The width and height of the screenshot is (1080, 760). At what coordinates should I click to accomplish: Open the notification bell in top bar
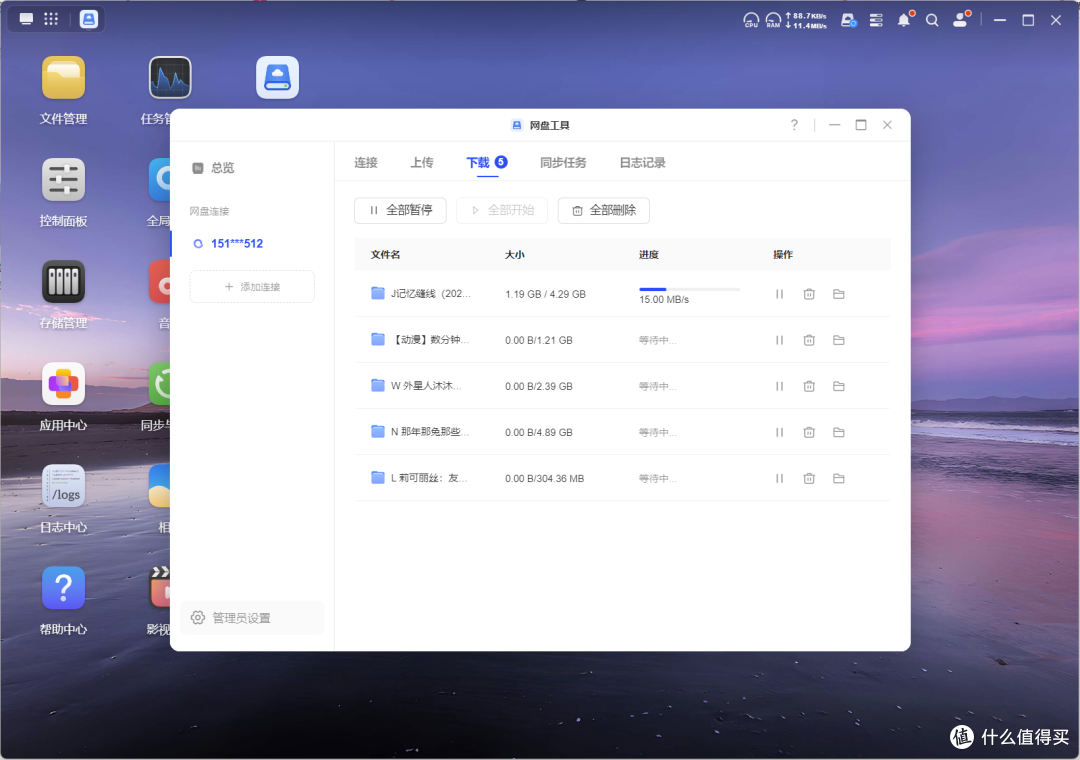tap(904, 20)
